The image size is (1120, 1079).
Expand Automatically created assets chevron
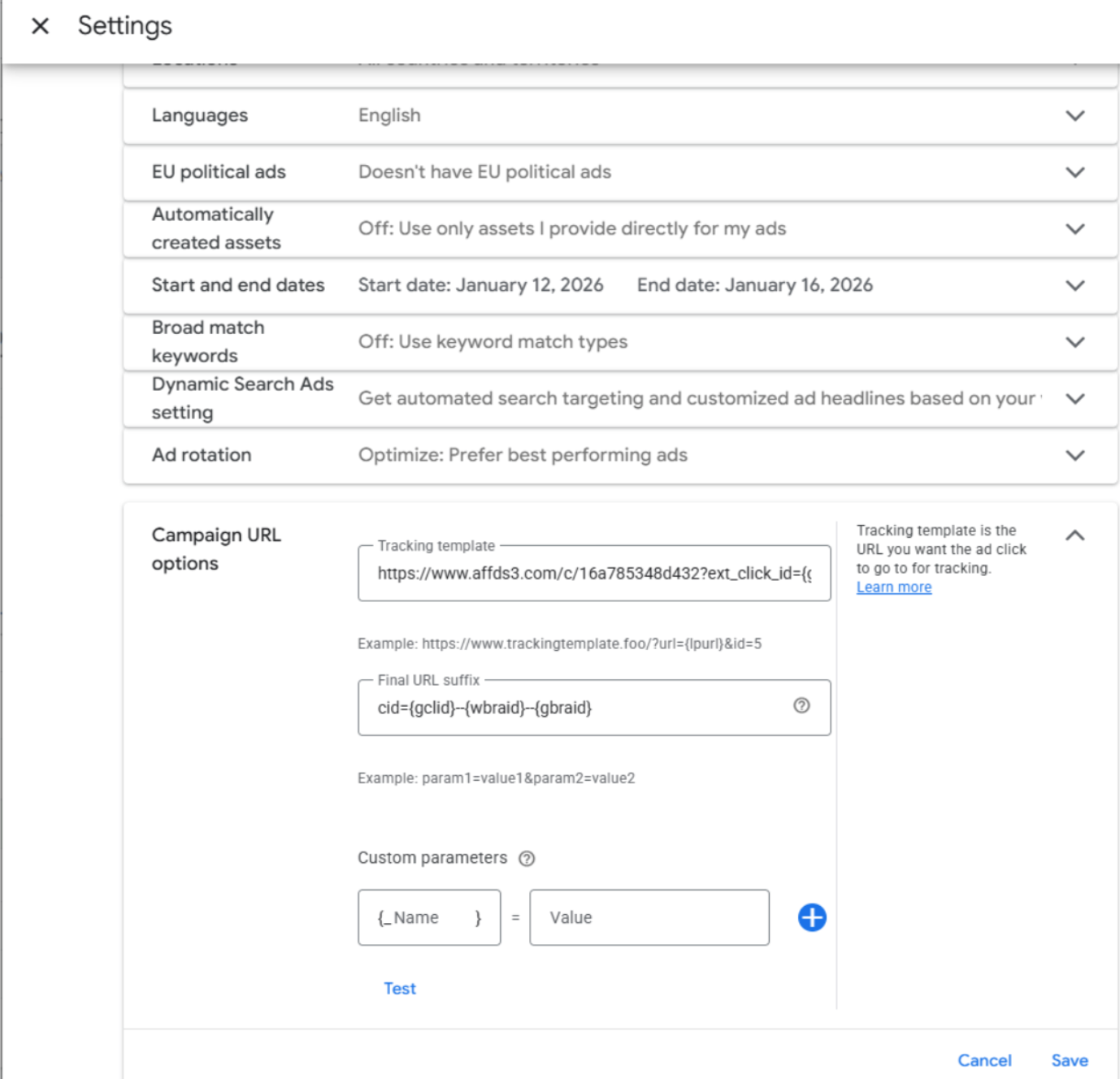coord(1074,229)
